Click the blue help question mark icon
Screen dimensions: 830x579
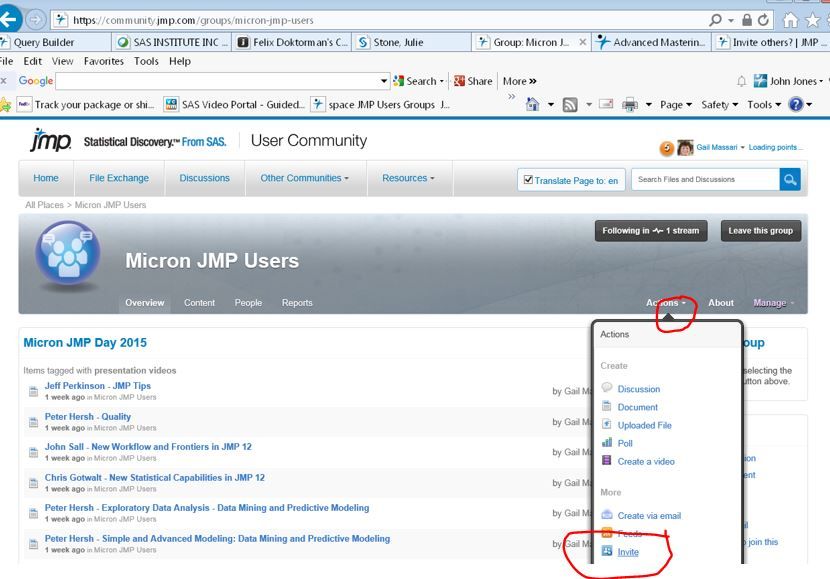tap(796, 104)
